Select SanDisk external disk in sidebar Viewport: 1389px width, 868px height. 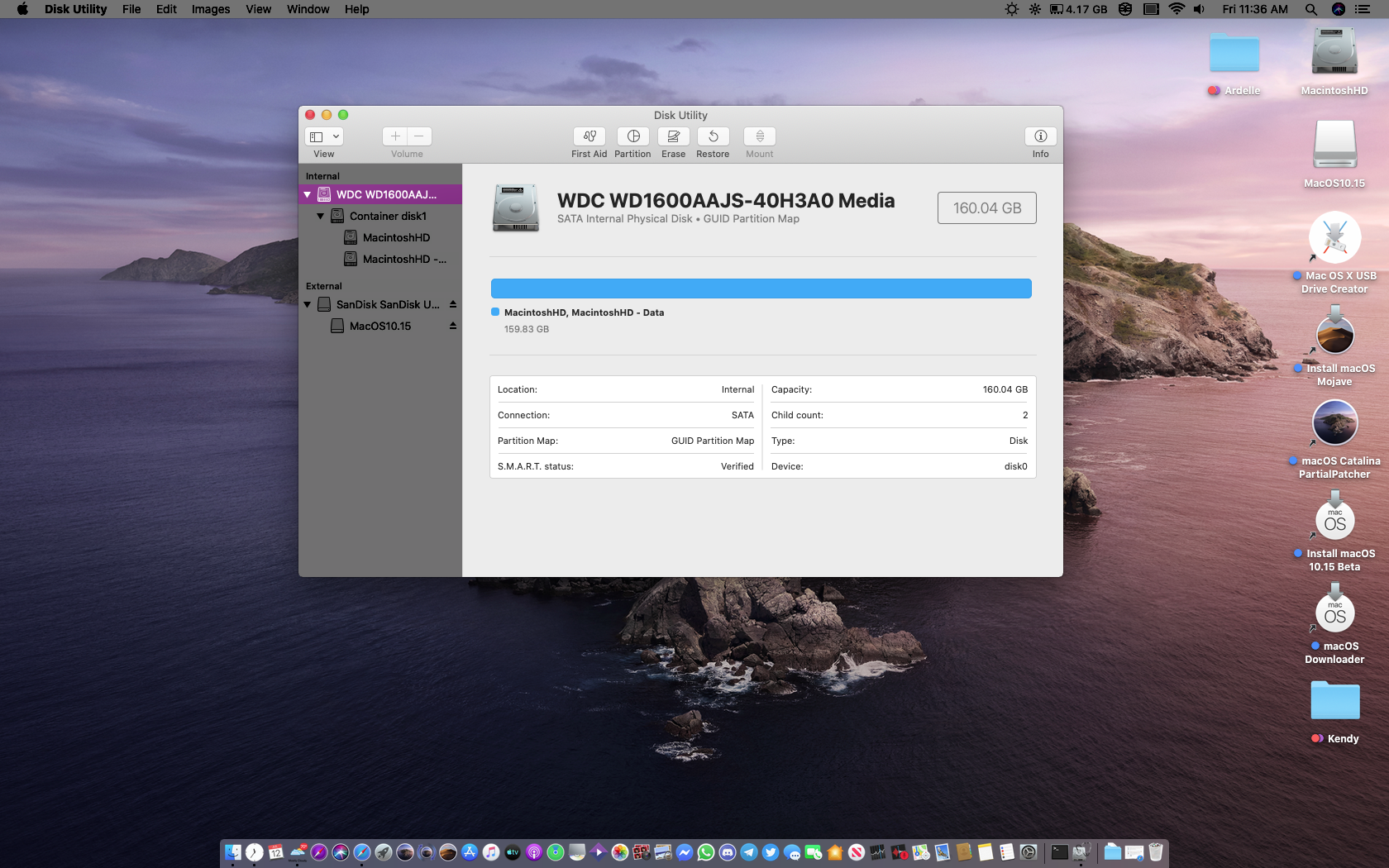pyautogui.click(x=380, y=305)
